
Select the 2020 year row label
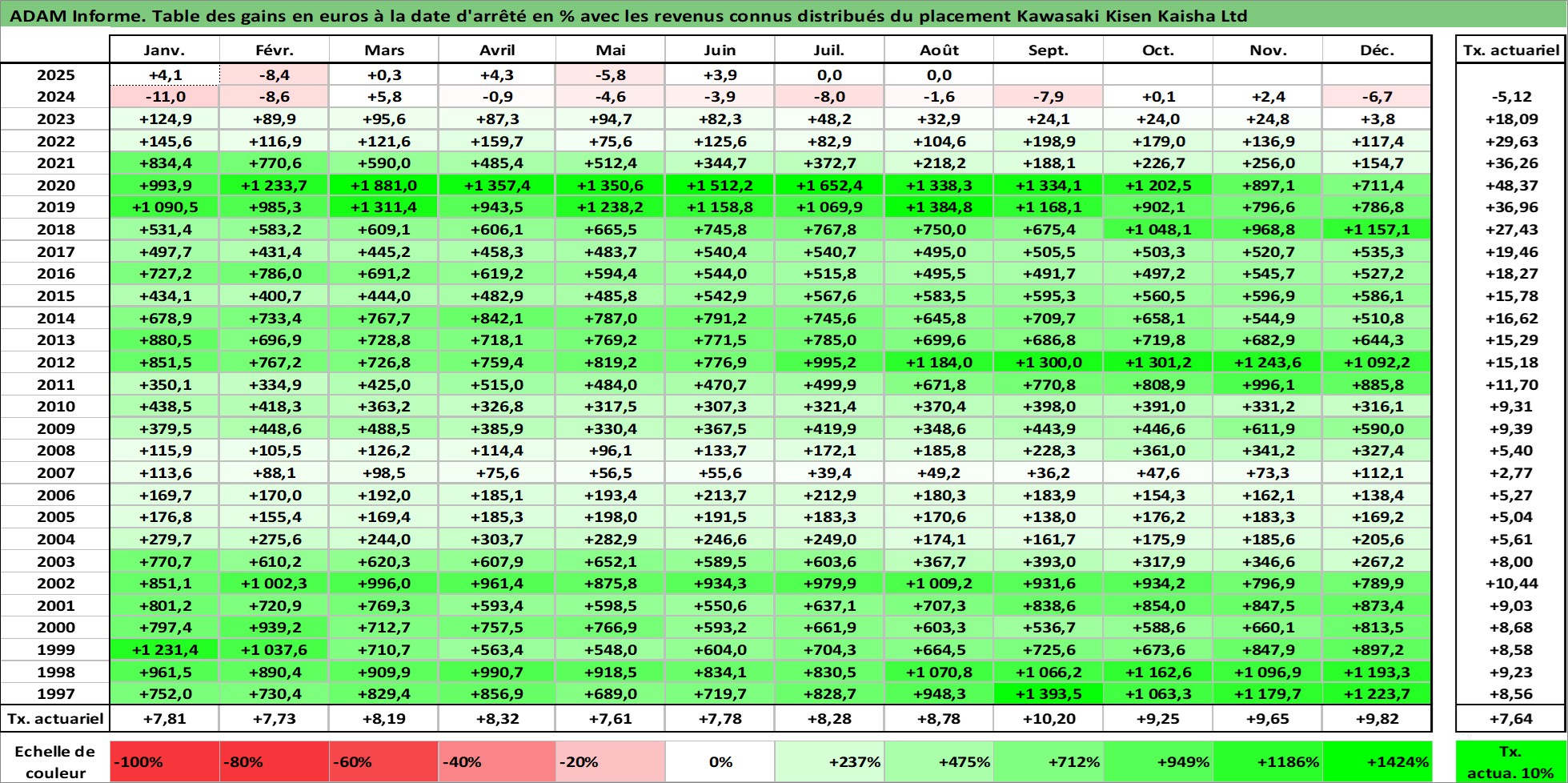56,186
